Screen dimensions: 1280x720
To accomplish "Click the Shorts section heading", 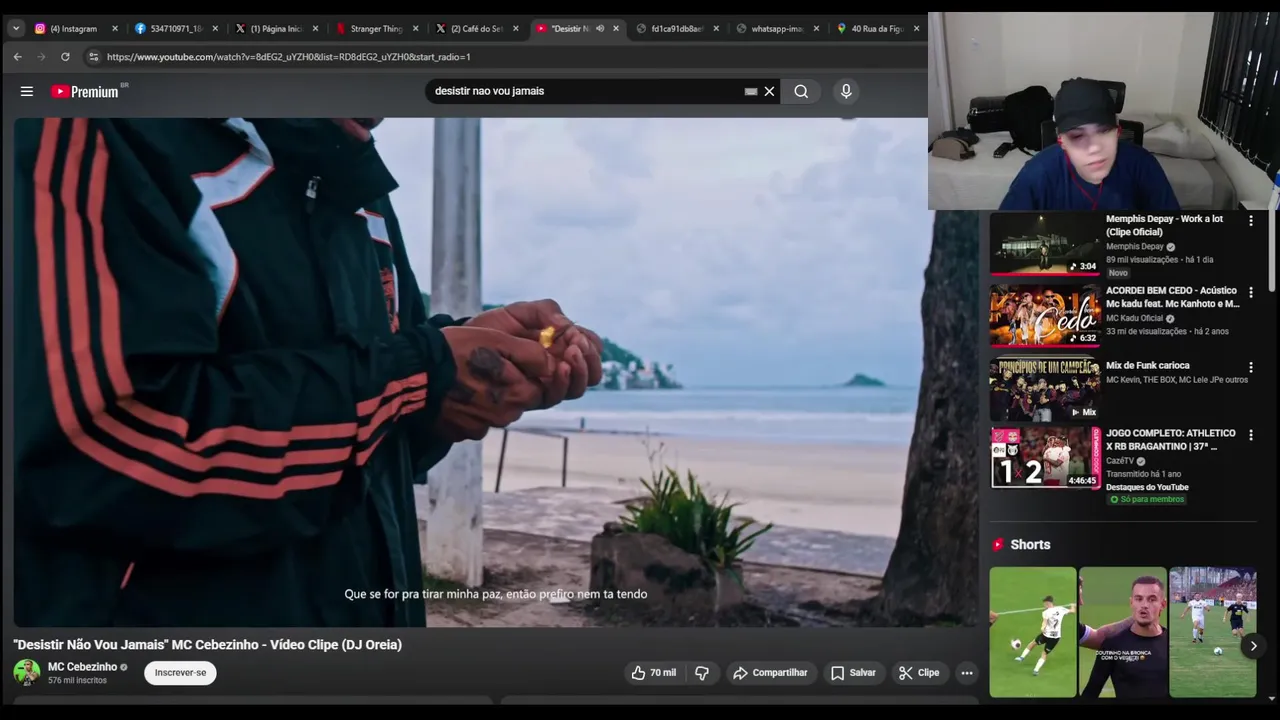I will coord(1030,545).
